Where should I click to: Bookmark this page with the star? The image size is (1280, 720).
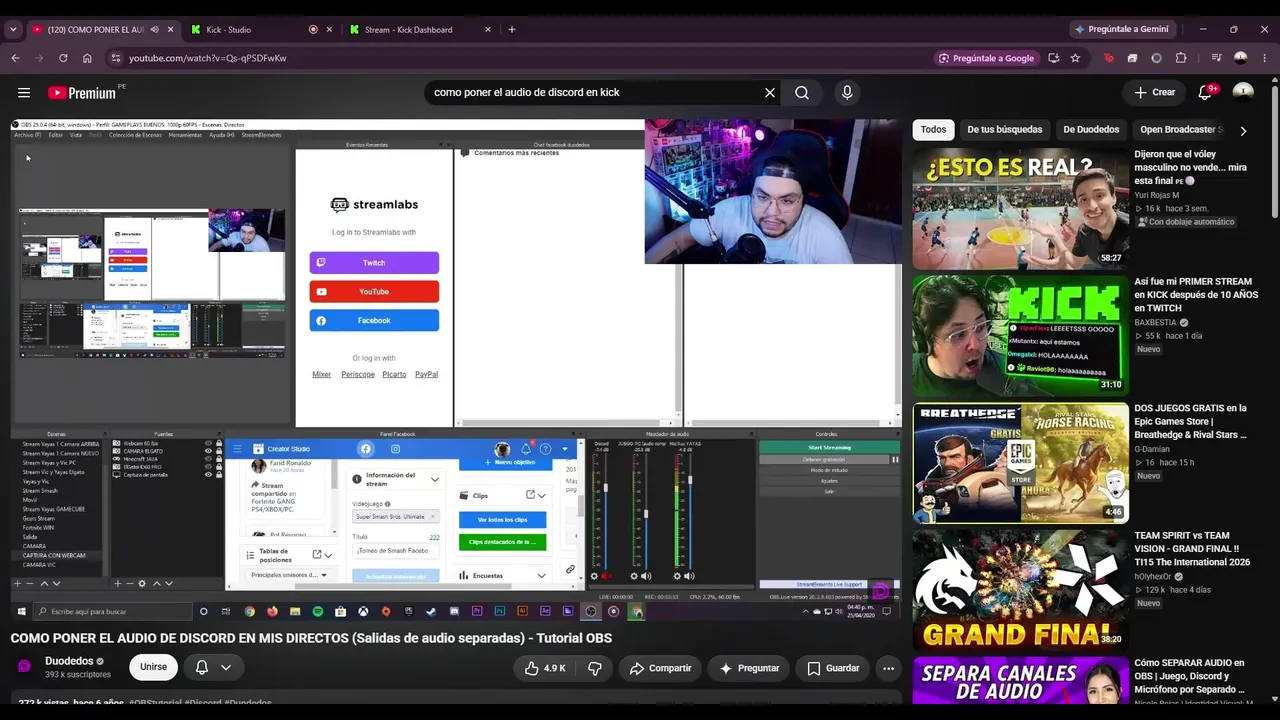click(1075, 58)
